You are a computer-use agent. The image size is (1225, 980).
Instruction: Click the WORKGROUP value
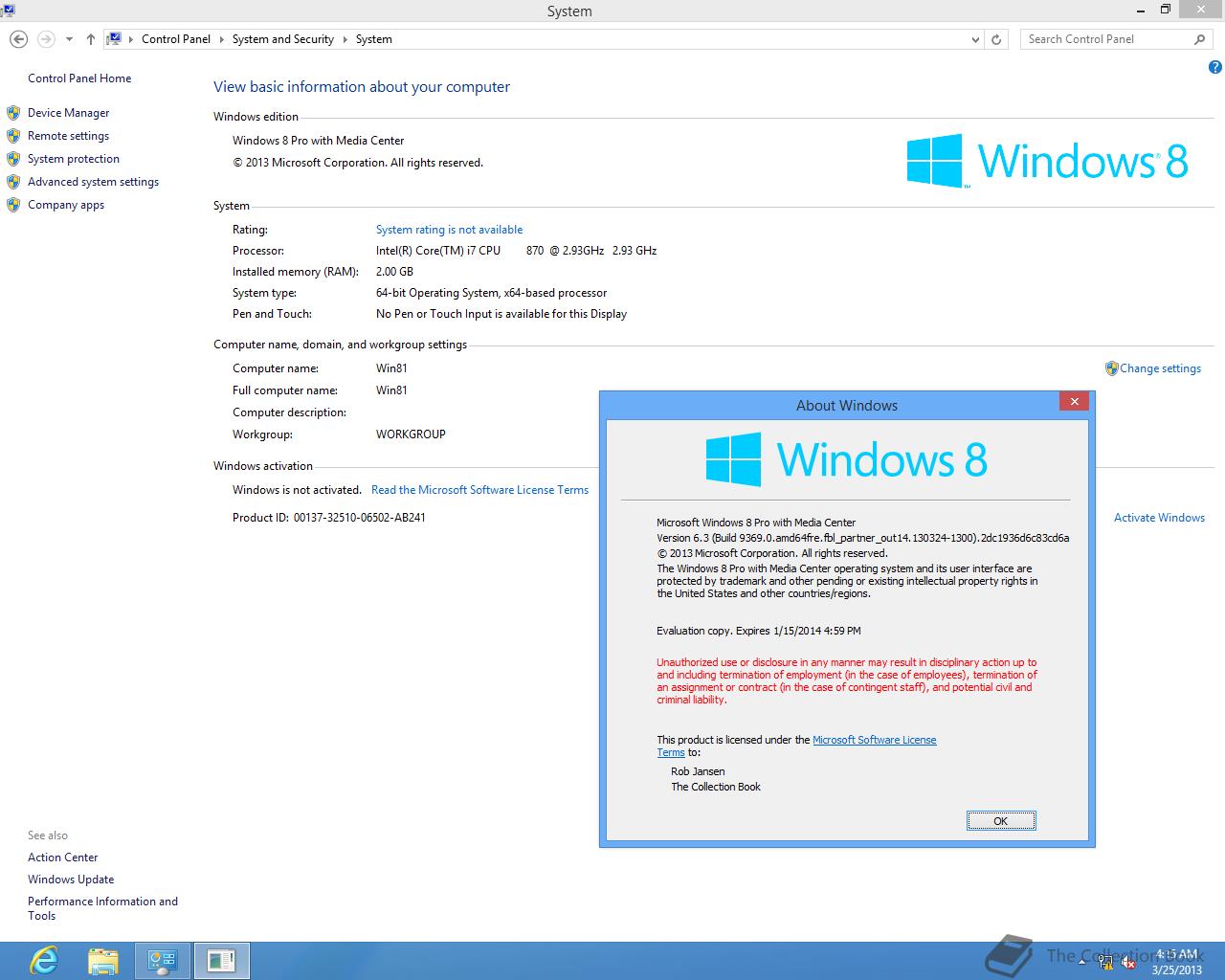pos(411,434)
